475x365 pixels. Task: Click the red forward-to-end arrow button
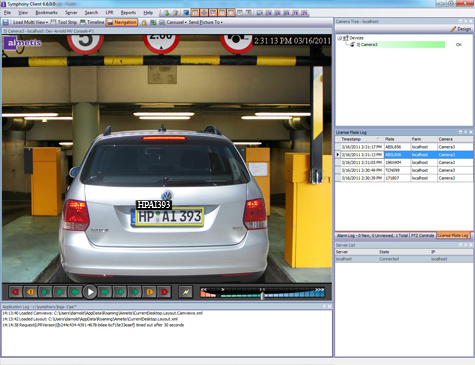[x=164, y=292]
